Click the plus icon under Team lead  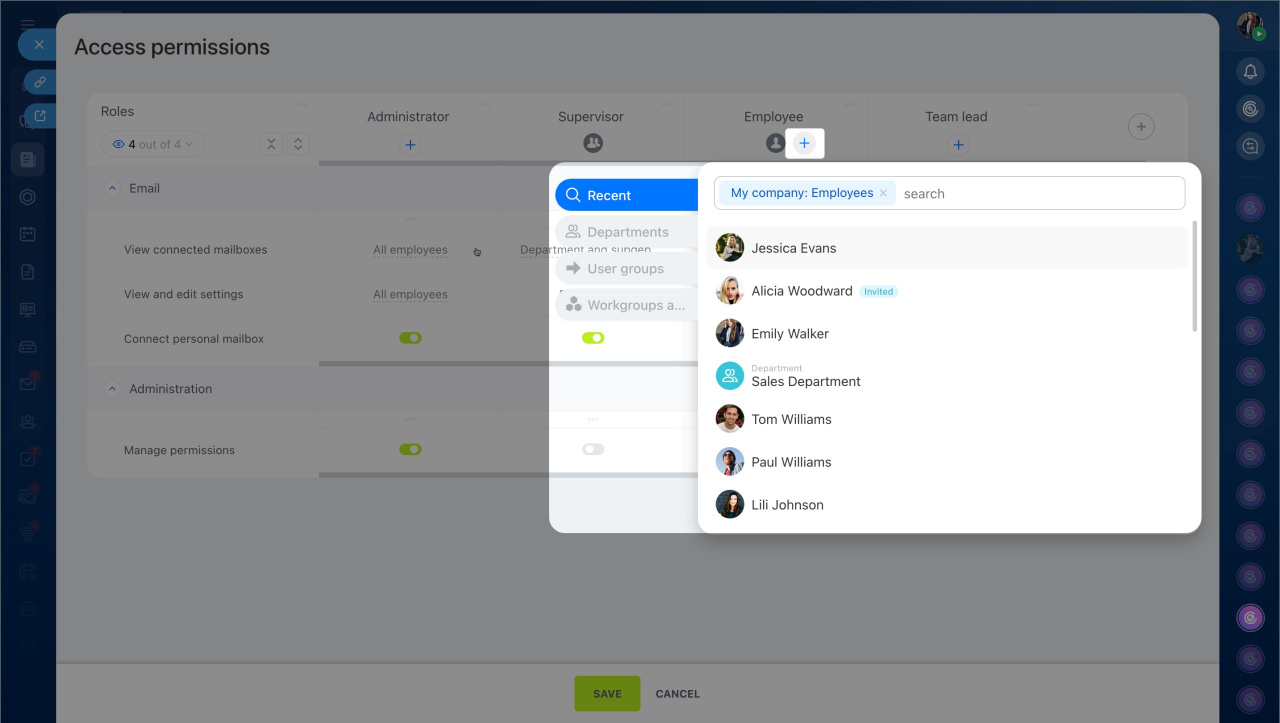point(957,145)
